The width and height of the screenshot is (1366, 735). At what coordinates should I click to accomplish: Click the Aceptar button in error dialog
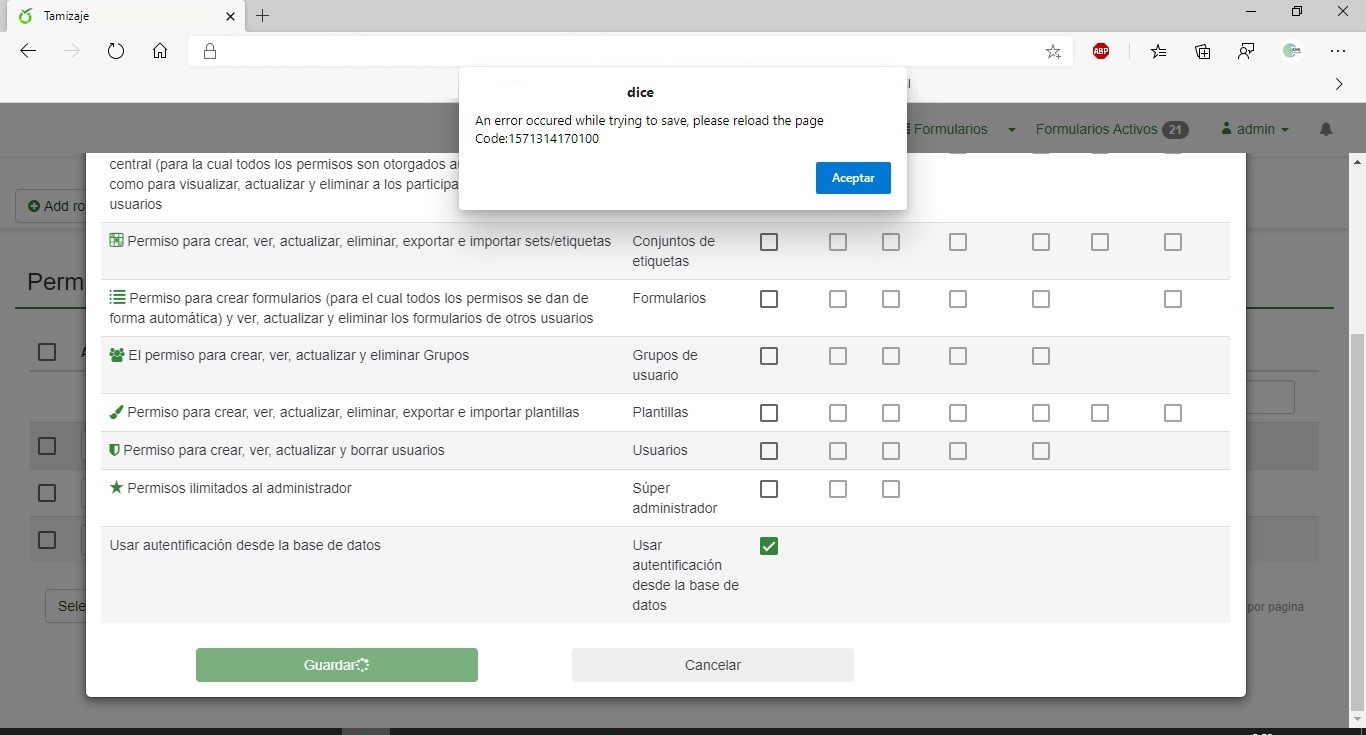coord(852,178)
